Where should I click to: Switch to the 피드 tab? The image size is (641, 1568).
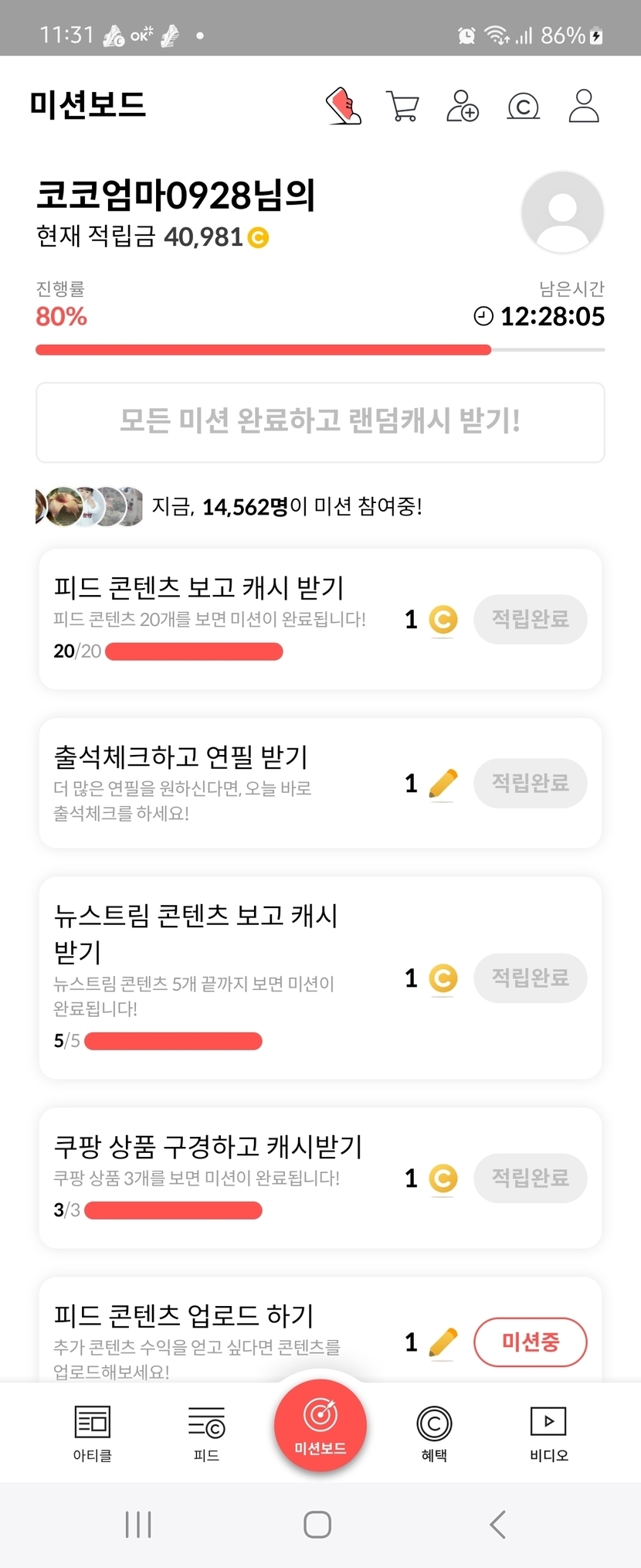click(206, 1434)
